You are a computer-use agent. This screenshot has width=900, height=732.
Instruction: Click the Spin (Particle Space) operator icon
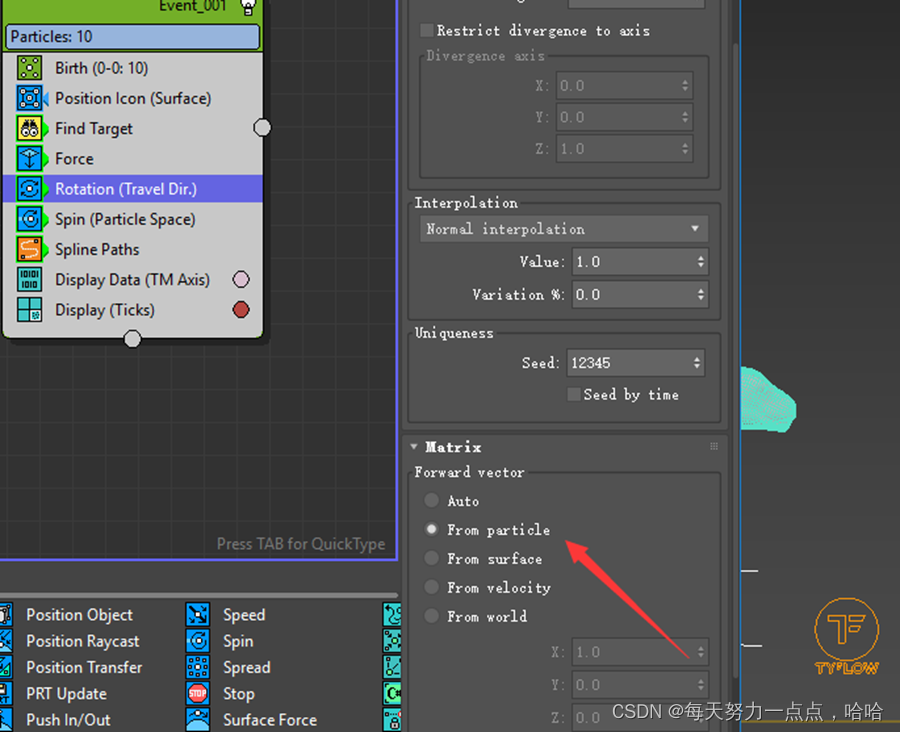pyautogui.click(x=29, y=219)
